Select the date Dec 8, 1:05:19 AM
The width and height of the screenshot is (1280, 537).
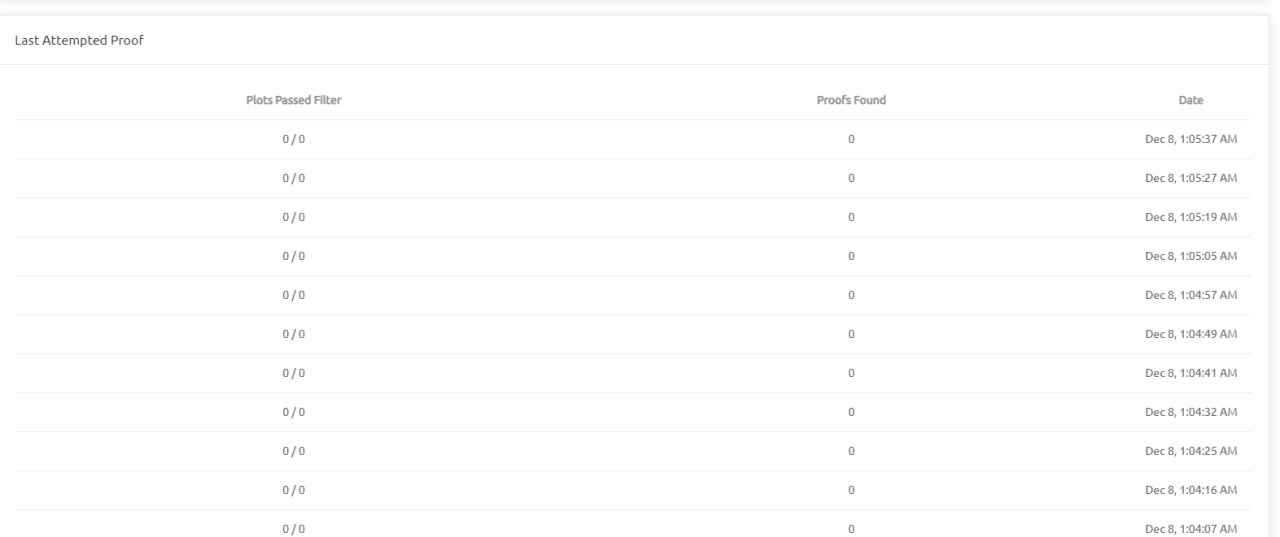pos(1191,217)
